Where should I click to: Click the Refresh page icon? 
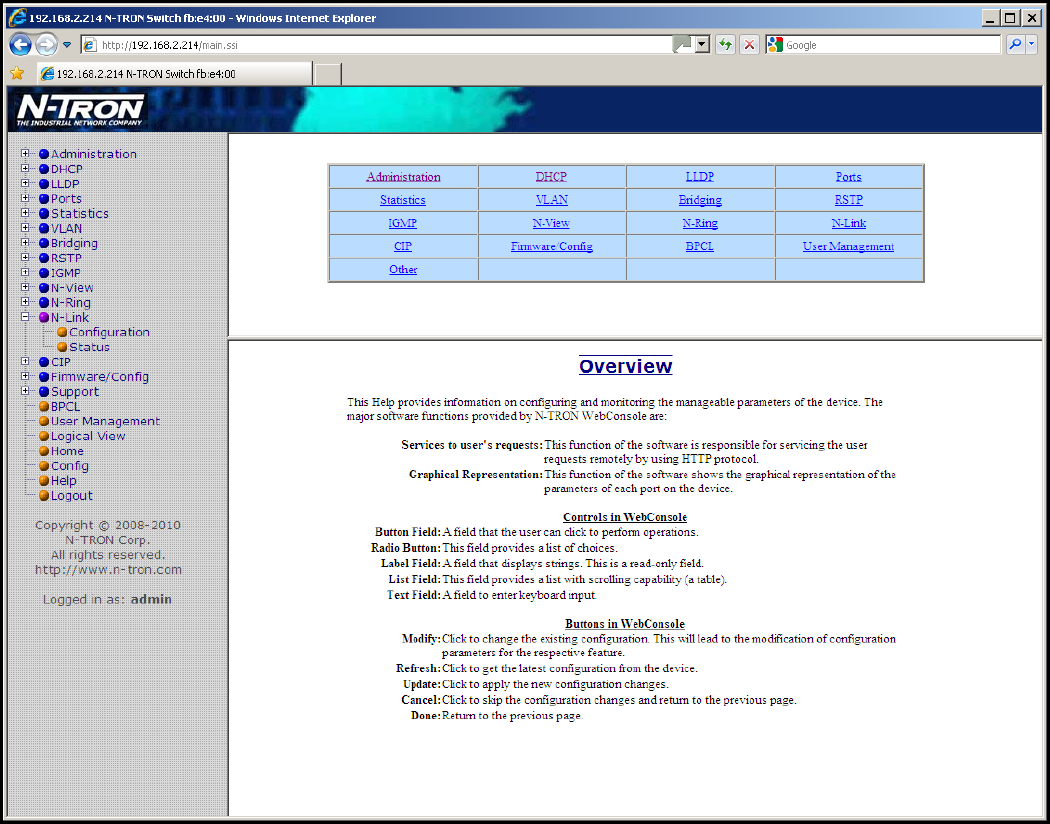725,45
